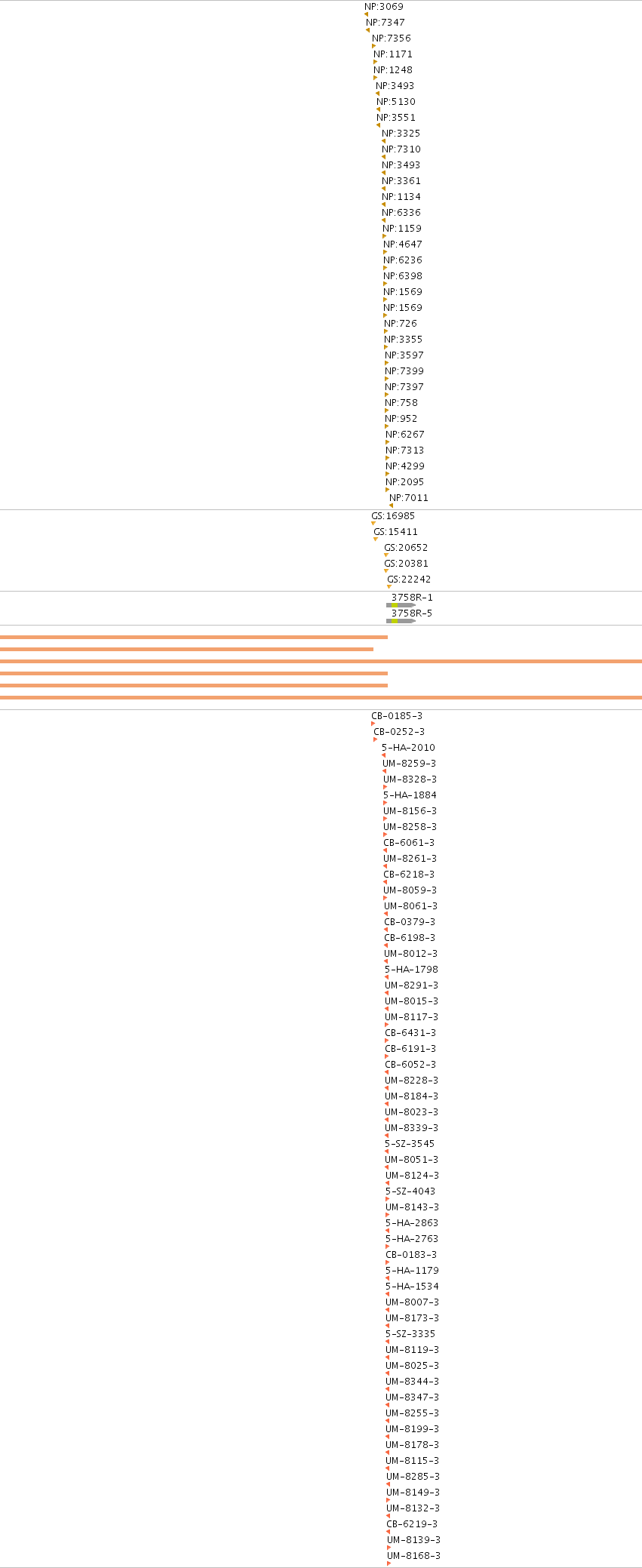Click the 5-SZ-3545 label
The height and width of the screenshot is (1568, 642).
410,1144
